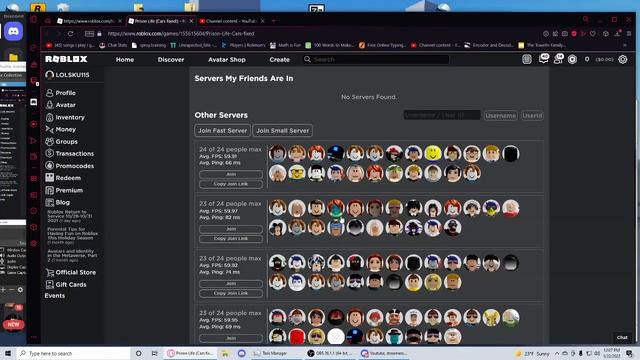Click the Robux icon in the header

point(572,59)
